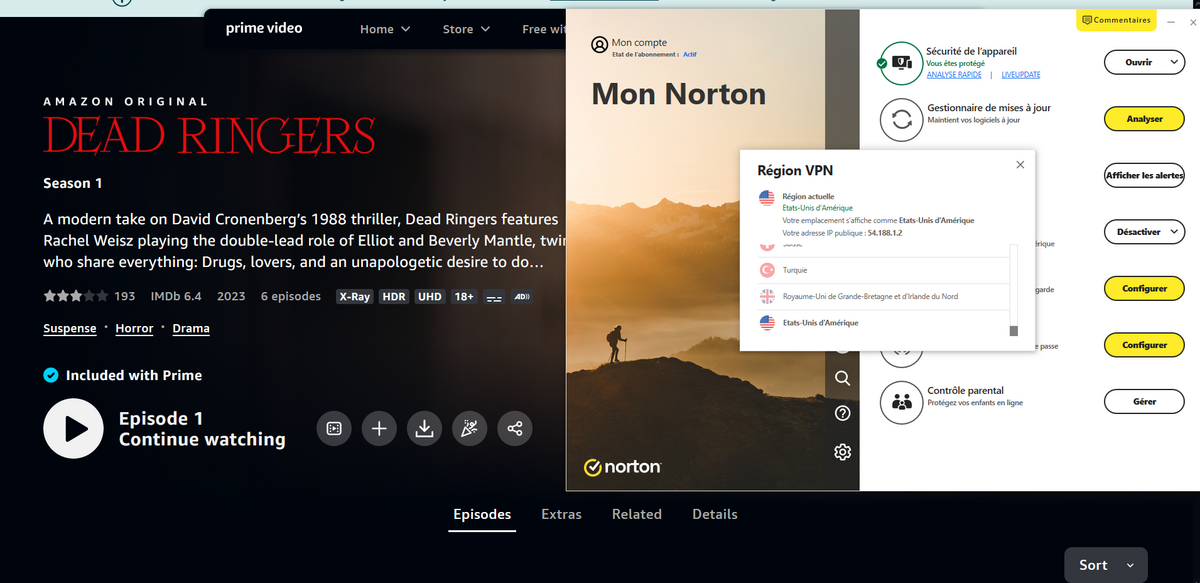Click the prime video logo
The width and height of the screenshot is (1200, 583).
click(x=264, y=28)
